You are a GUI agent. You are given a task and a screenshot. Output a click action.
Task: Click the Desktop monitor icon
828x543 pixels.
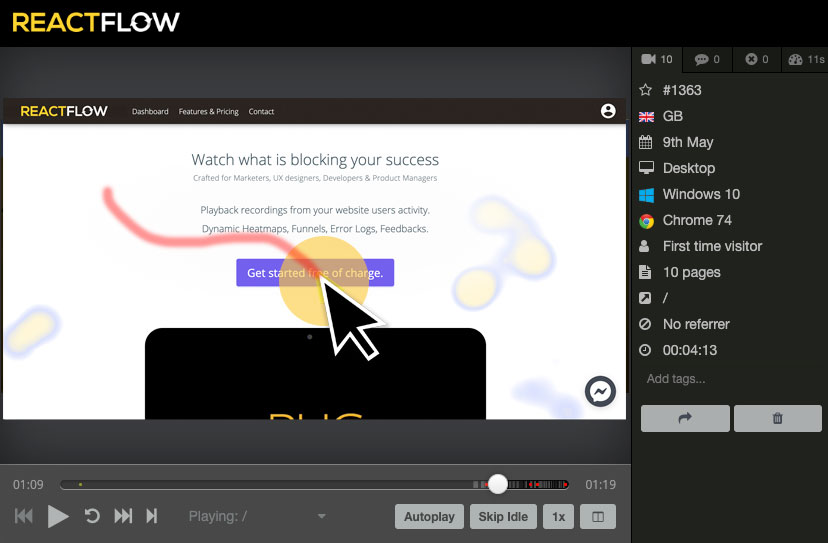click(x=646, y=168)
